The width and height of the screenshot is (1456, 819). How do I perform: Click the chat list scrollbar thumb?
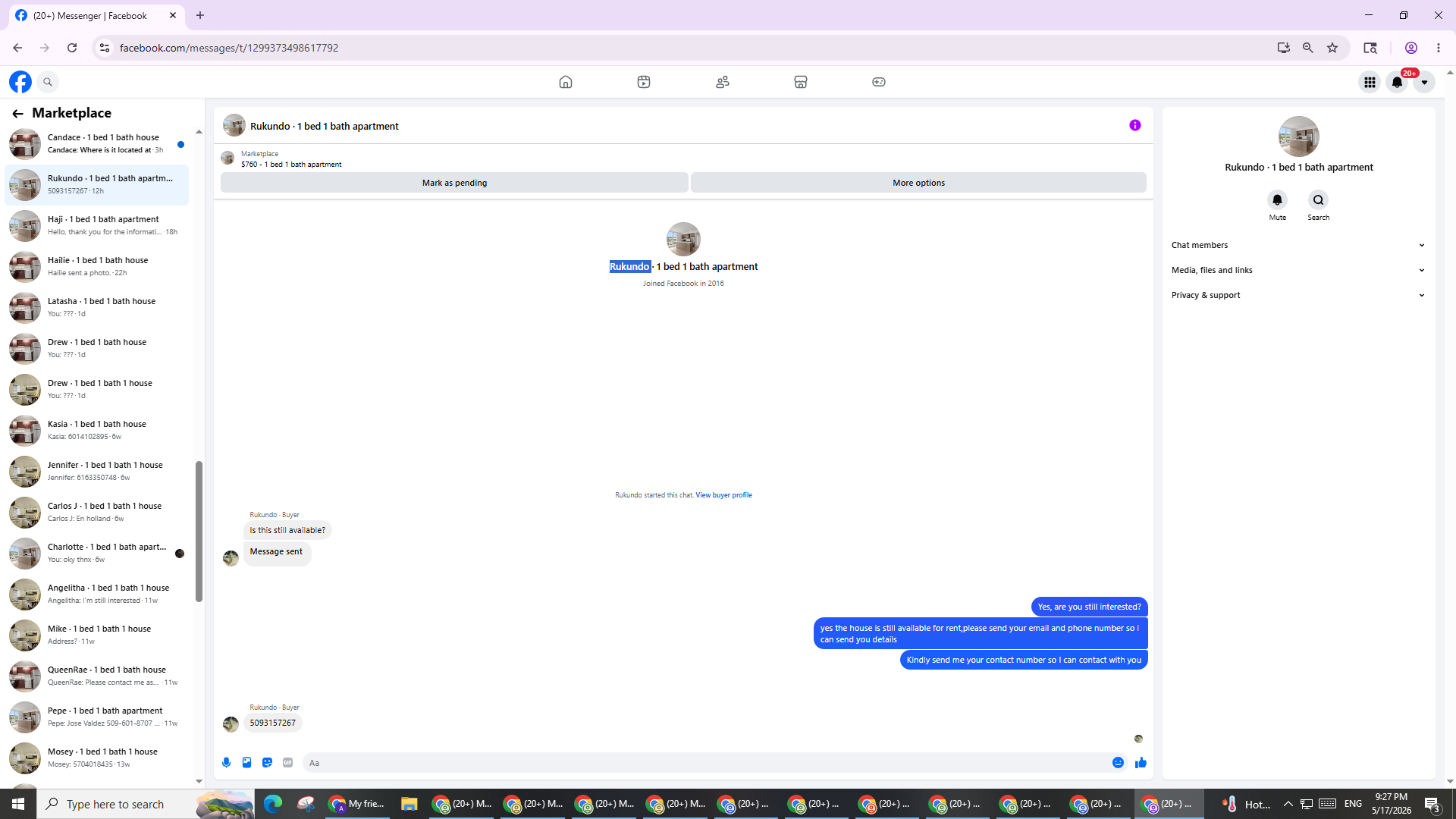click(199, 532)
